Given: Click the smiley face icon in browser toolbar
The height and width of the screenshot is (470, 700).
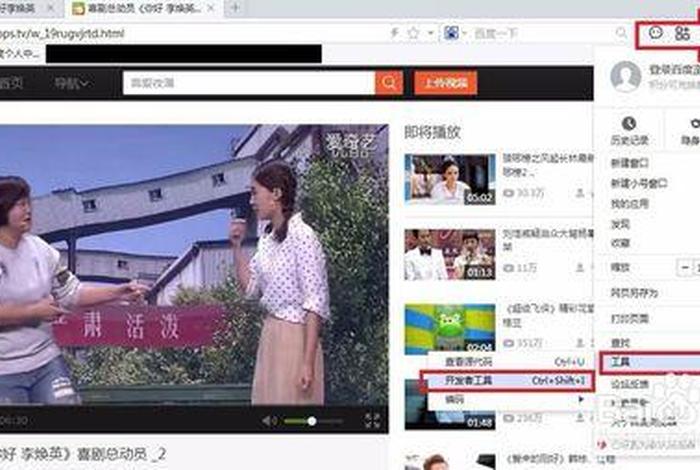Looking at the screenshot, I should coord(656,33).
